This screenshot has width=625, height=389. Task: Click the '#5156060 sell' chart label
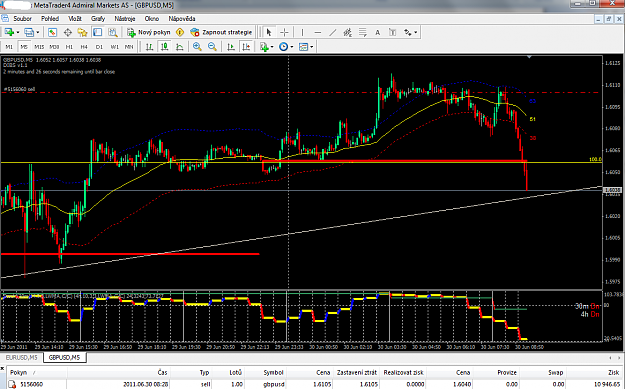pyautogui.click(x=20, y=89)
